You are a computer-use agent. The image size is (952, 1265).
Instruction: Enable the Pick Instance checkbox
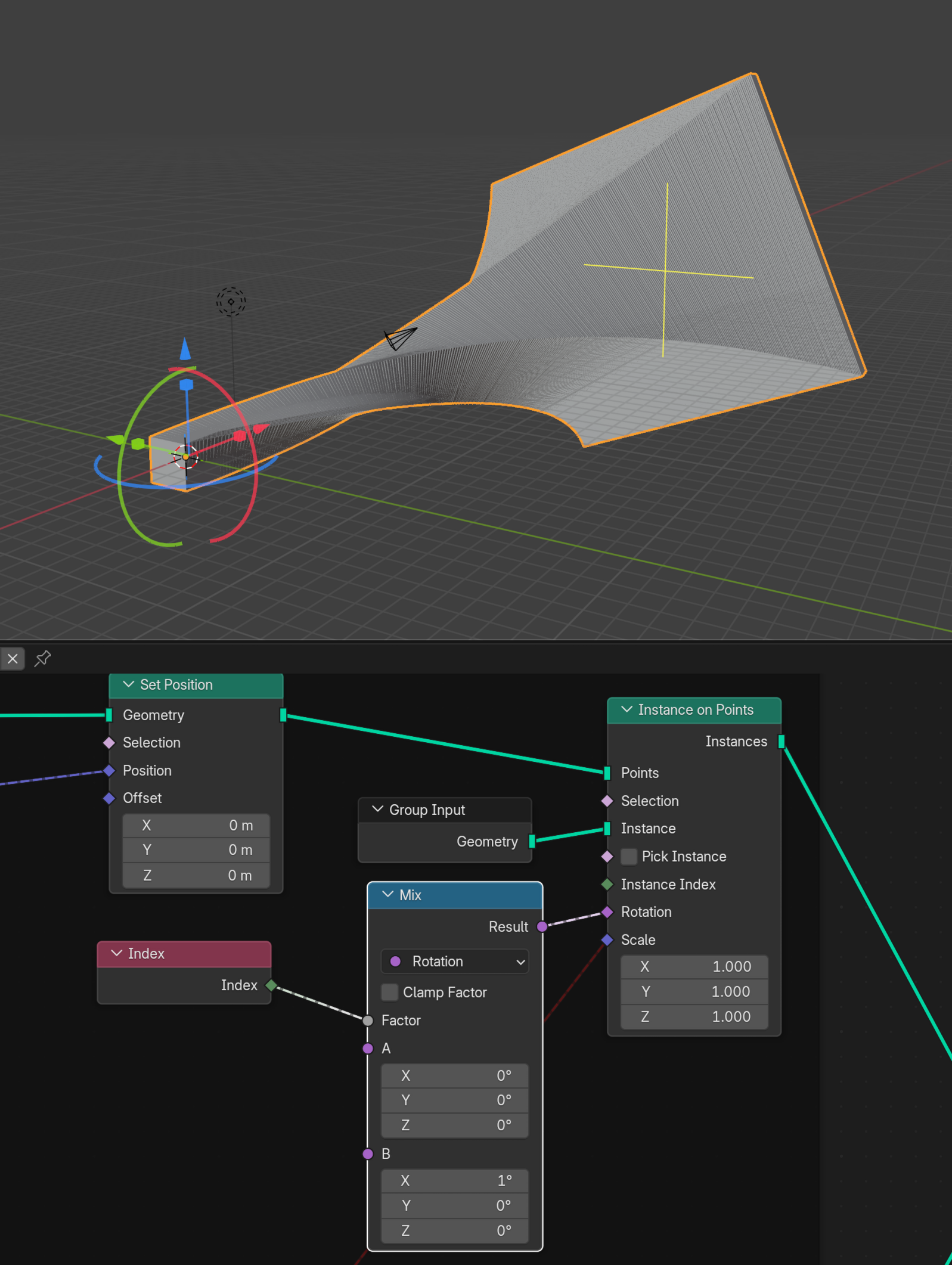(x=629, y=857)
